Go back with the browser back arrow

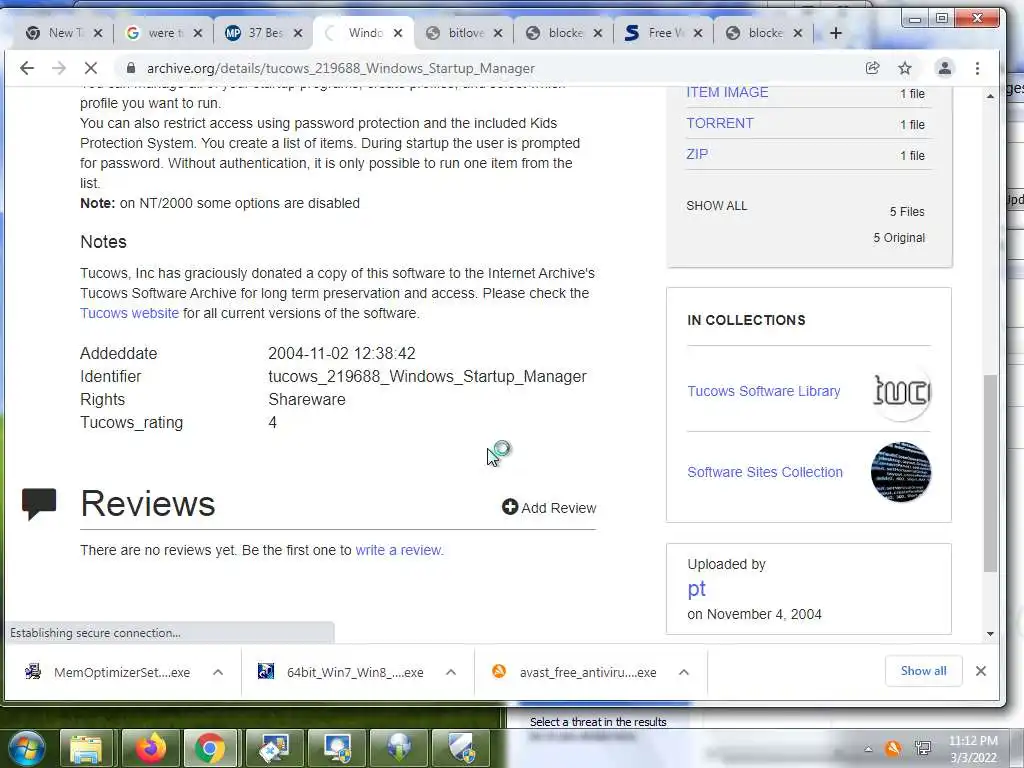coord(27,68)
